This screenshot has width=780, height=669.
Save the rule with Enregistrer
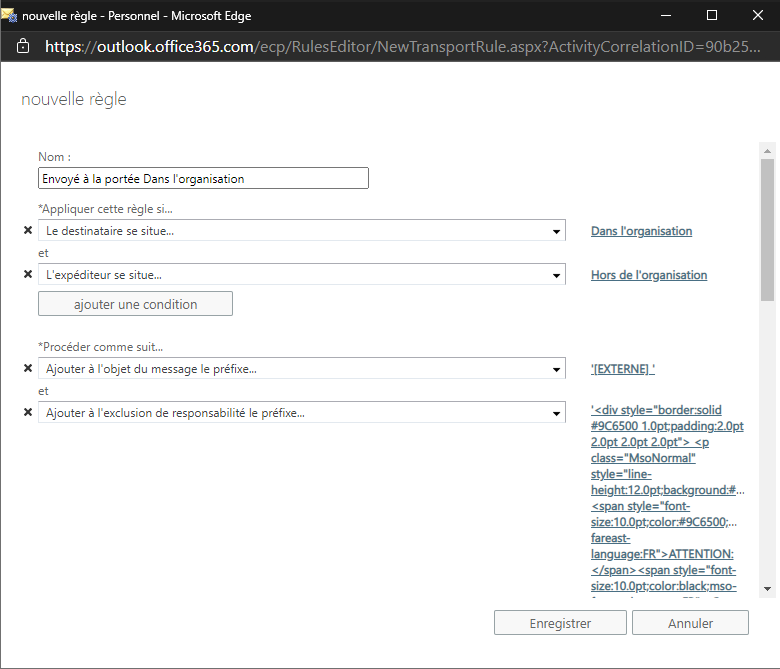(560, 623)
